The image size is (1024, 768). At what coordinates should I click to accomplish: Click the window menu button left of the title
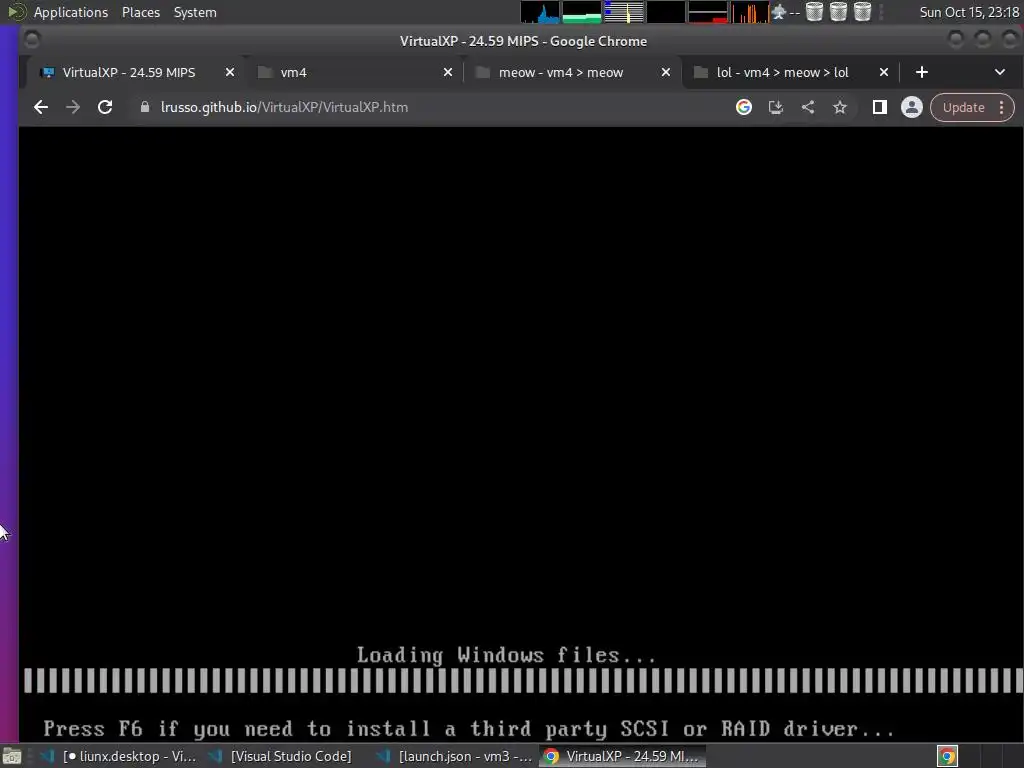31,40
